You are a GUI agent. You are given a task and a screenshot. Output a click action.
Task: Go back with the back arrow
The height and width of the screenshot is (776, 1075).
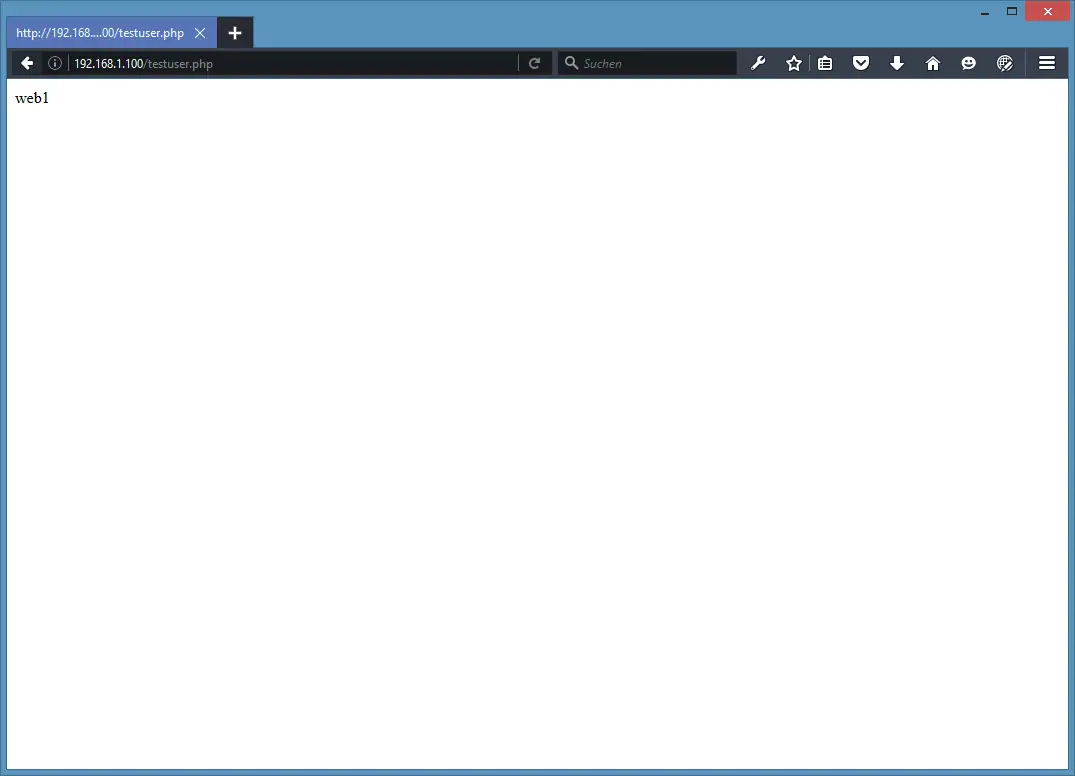click(x=27, y=63)
